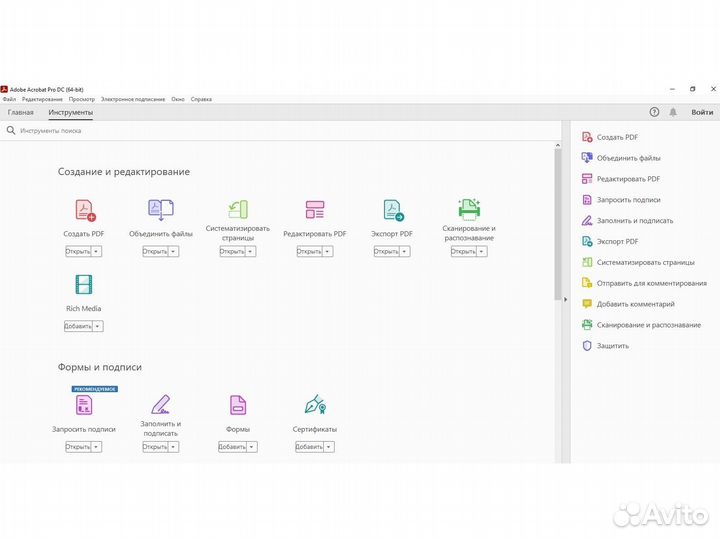Open the Сканирование и распознавание printer icon
Screen dimensions: 720x540
[468, 208]
